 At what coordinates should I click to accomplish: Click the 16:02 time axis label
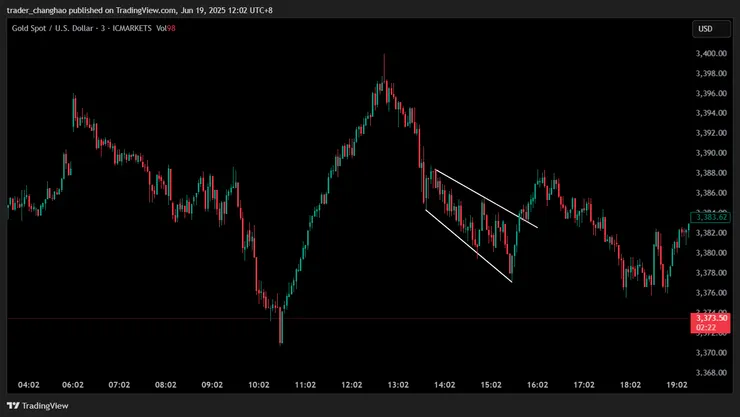point(538,385)
